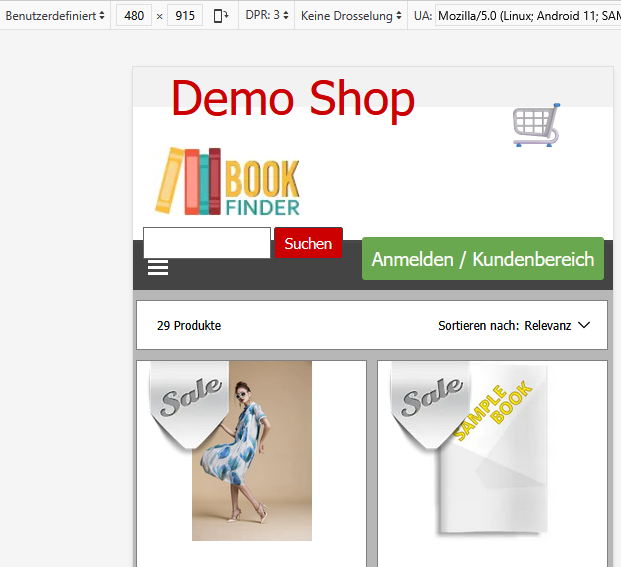Screen dimensions: 621x567
Task: Open the shopping cart icon
Action: pyautogui.click(x=536, y=125)
